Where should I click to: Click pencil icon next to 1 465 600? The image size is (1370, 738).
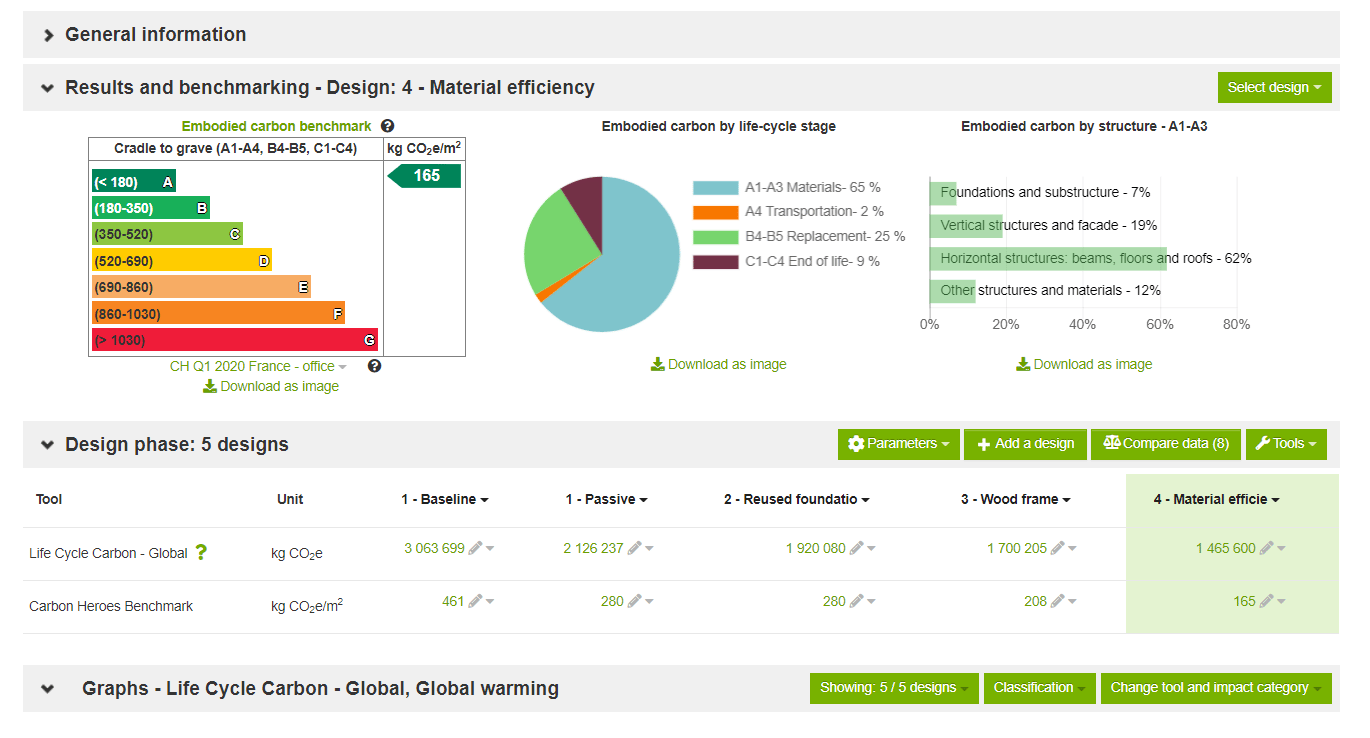pos(1267,548)
